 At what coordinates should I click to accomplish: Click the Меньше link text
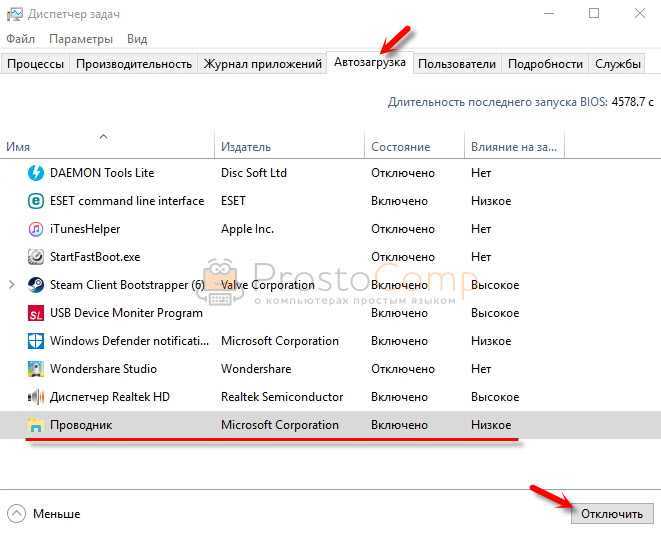pos(56,514)
